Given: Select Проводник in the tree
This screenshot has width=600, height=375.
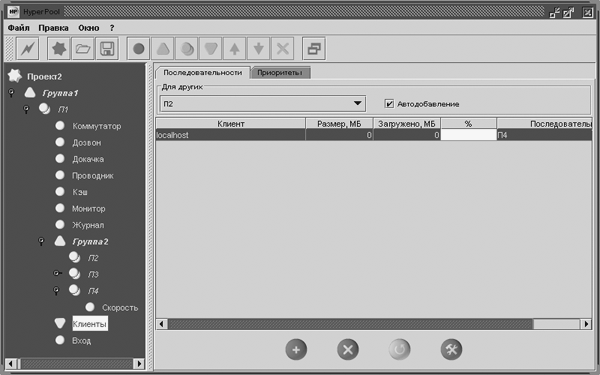Looking at the screenshot, I should coord(93,176).
